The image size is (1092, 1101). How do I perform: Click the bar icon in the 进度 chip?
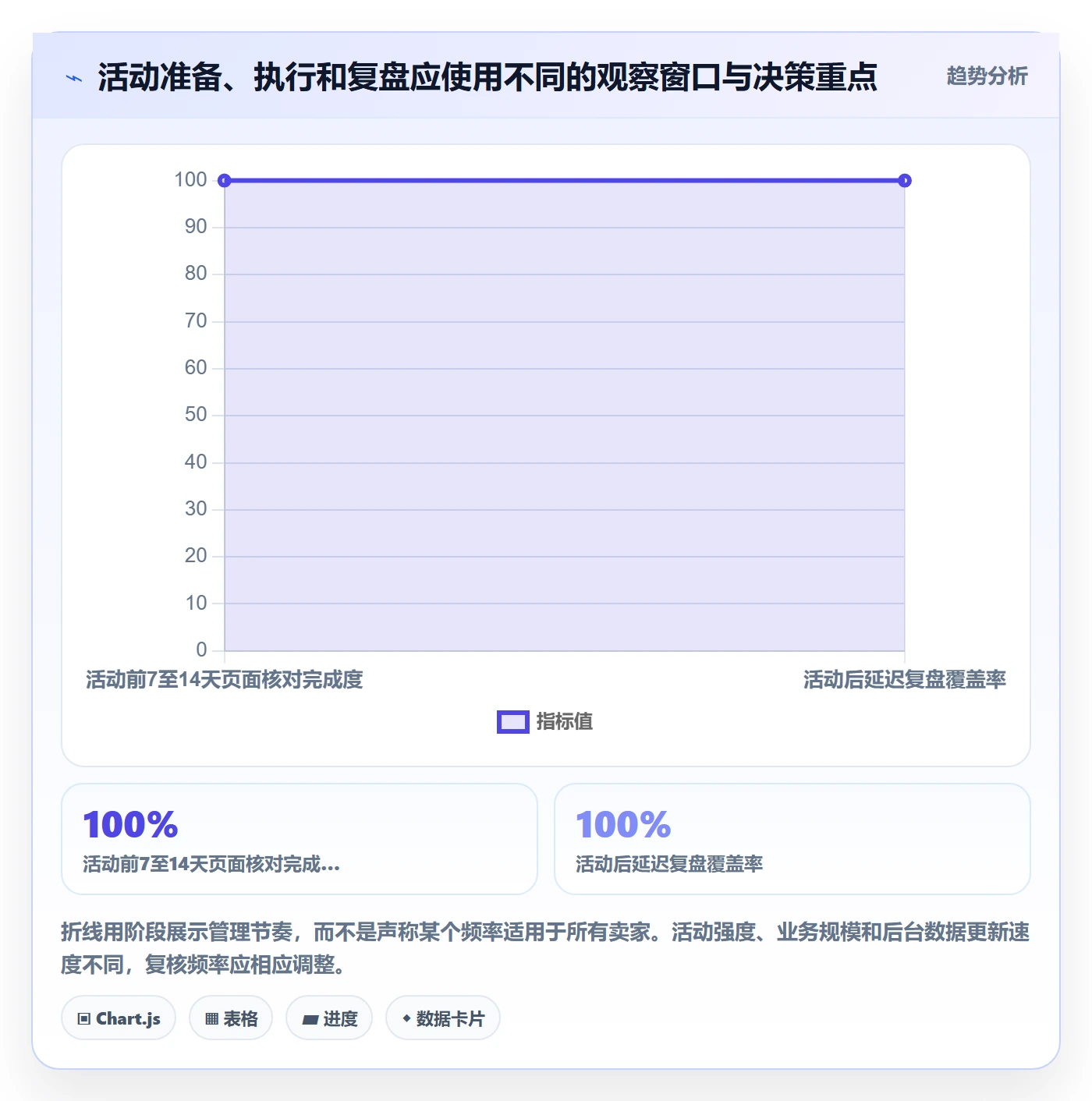(310, 1019)
